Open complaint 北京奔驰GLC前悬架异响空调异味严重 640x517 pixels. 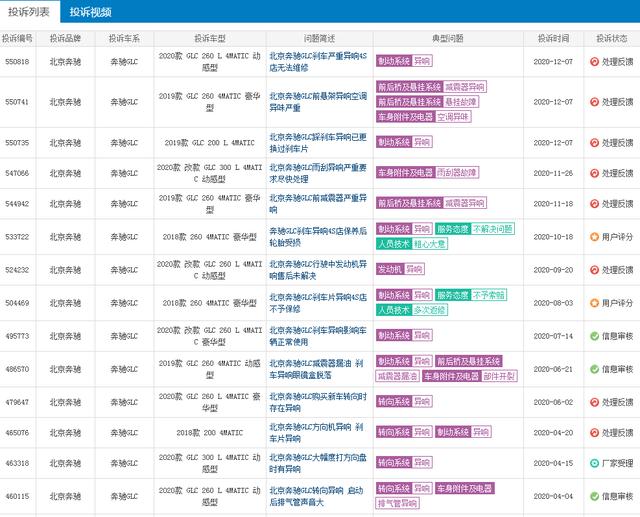tap(318, 102)
